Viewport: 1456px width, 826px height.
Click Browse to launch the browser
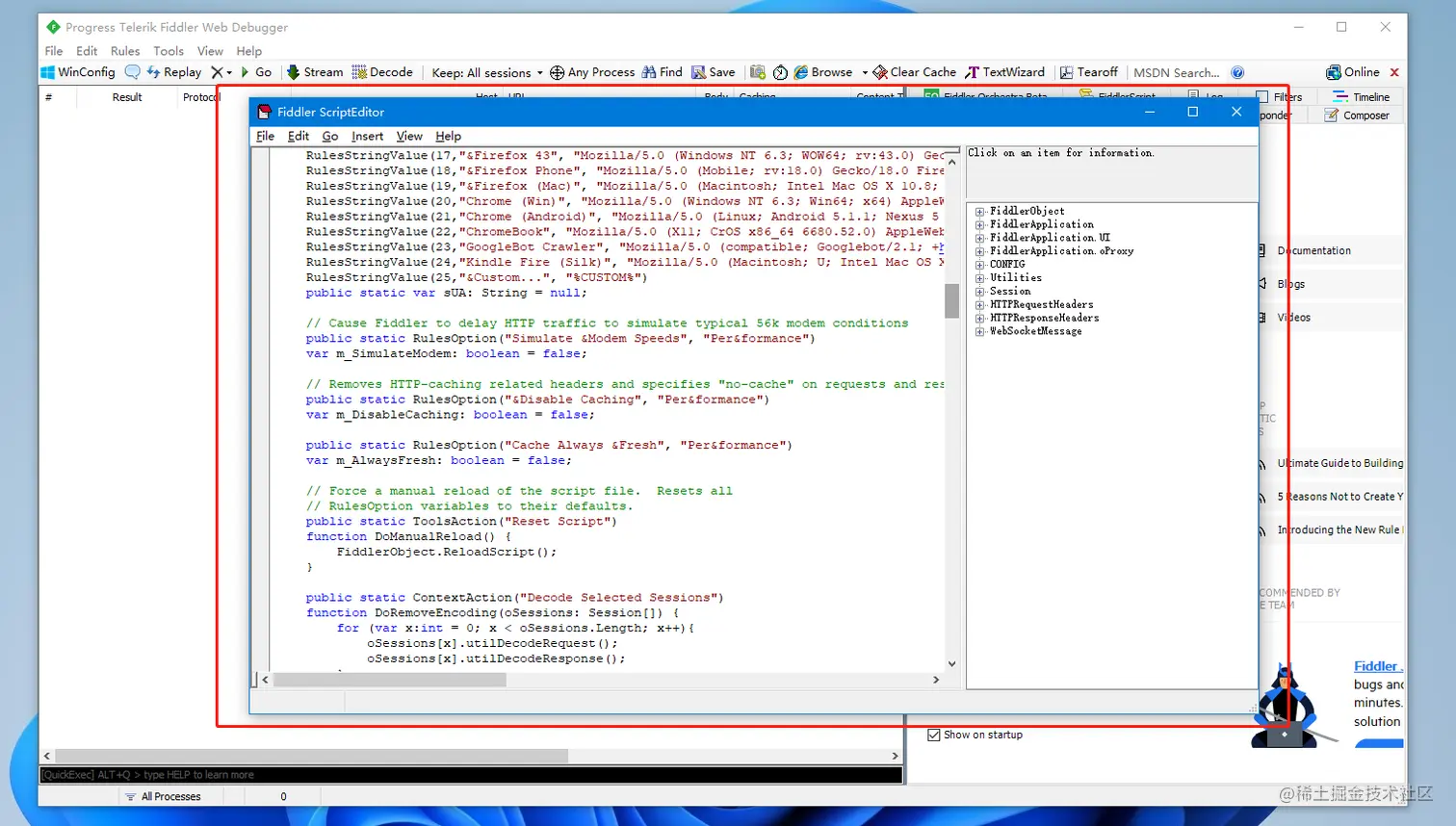823,72
